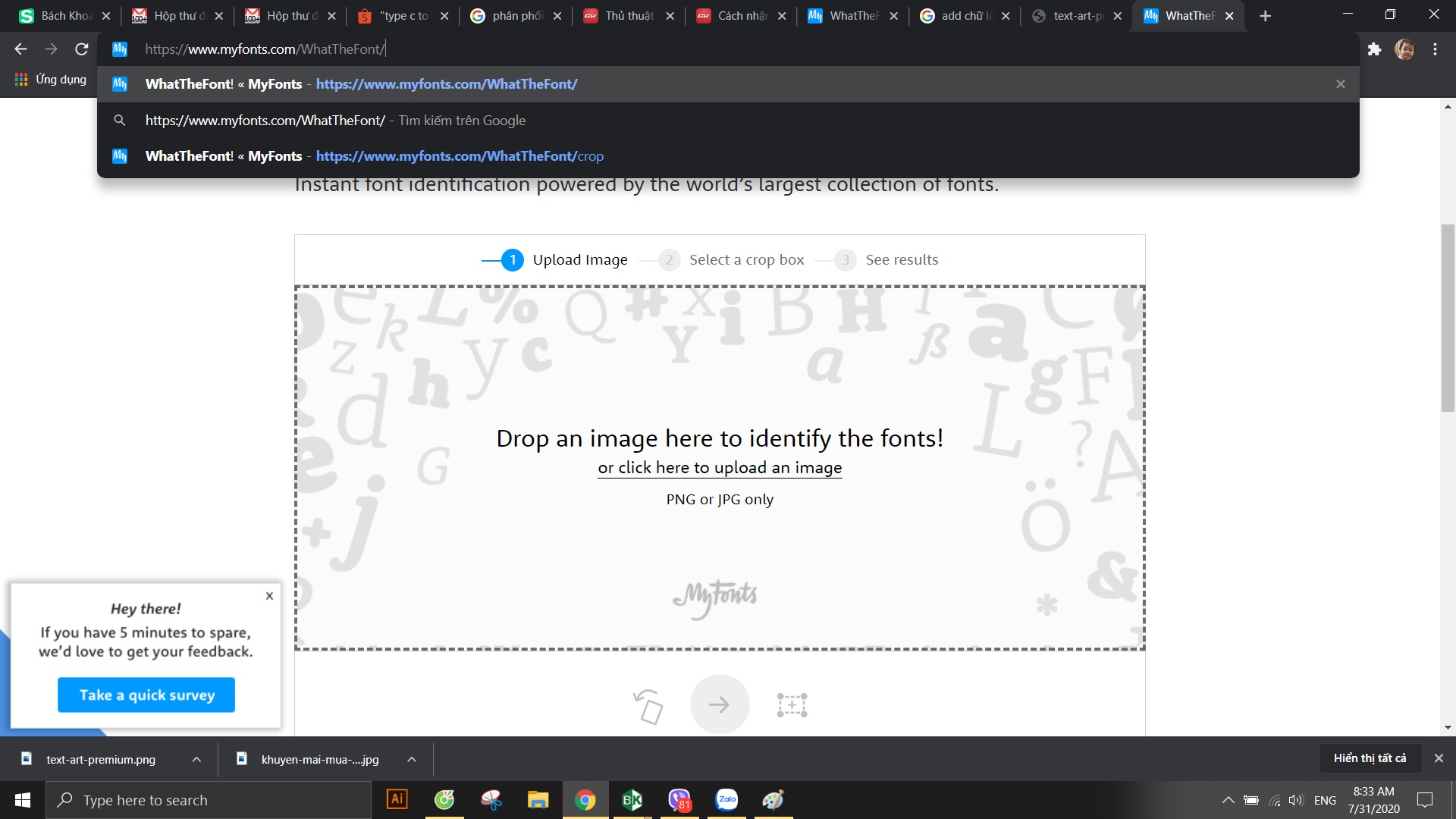Expand options for text-art-premium.png download

coord(196,759)
